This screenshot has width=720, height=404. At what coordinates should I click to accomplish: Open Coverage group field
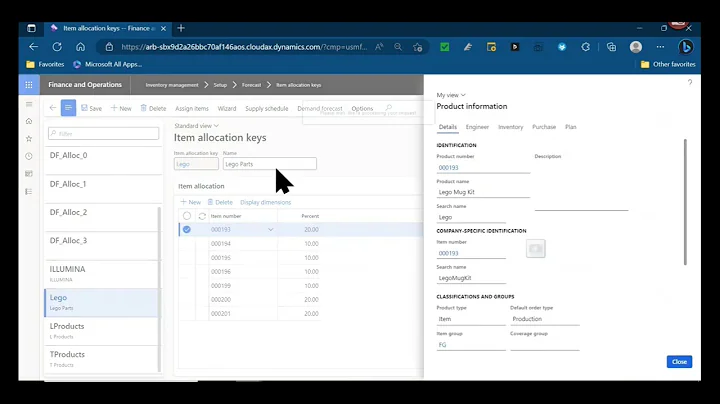coord(545,345)
